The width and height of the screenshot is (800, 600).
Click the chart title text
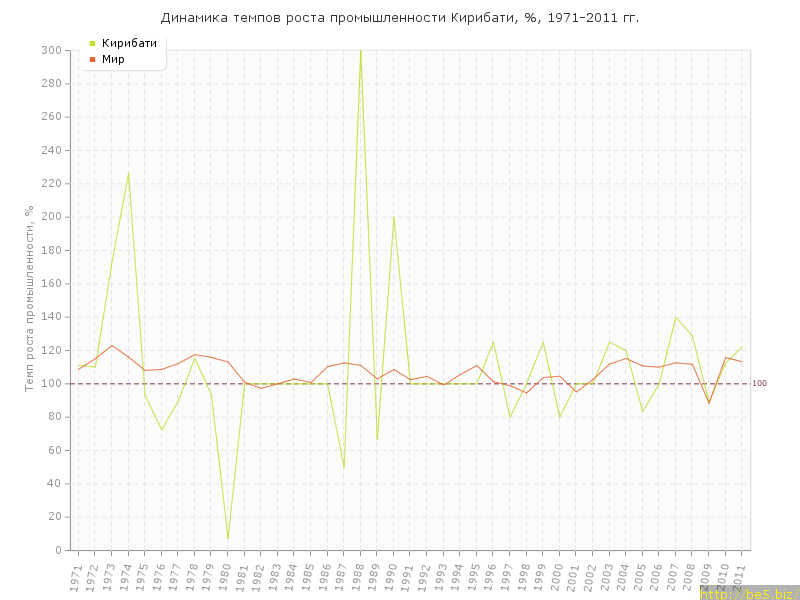(x=400, y=18)
